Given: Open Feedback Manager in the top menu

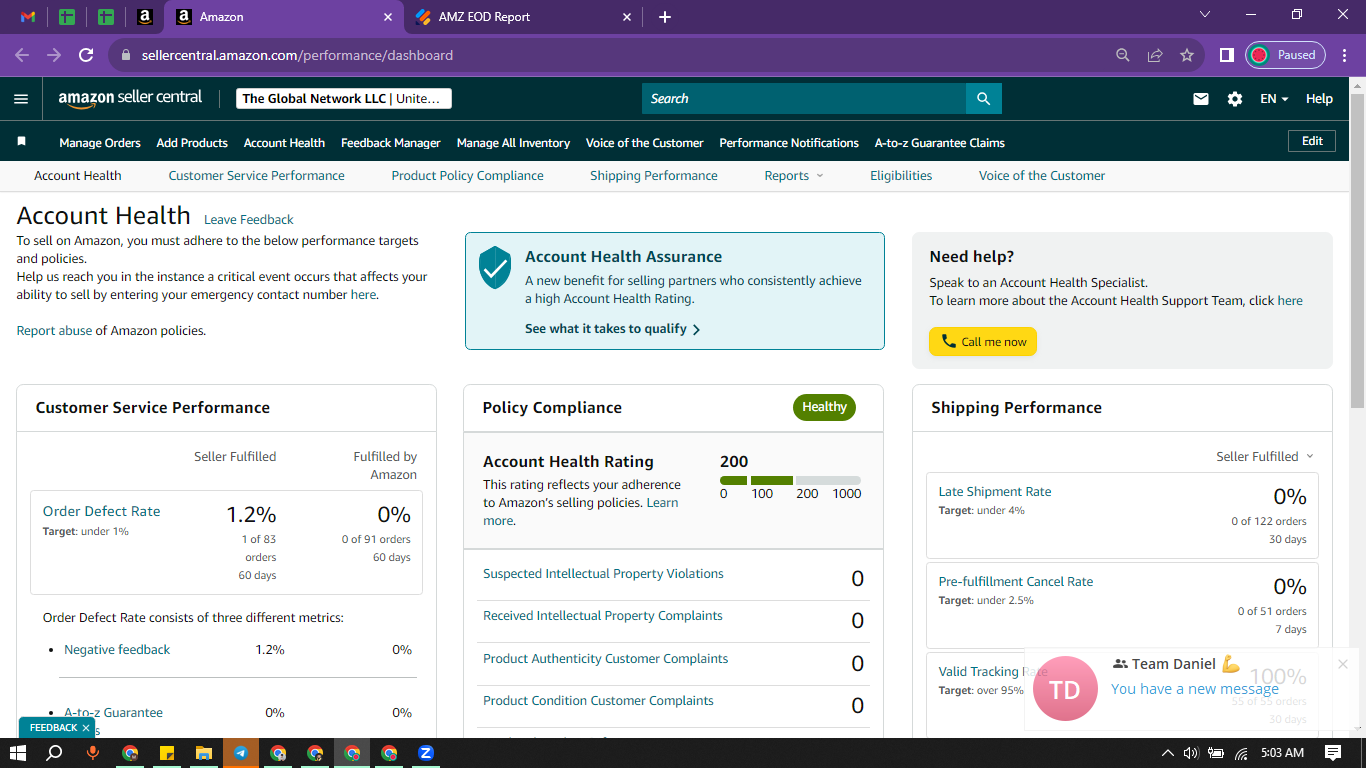Looking at the screenshot, I should coord(391,143).
